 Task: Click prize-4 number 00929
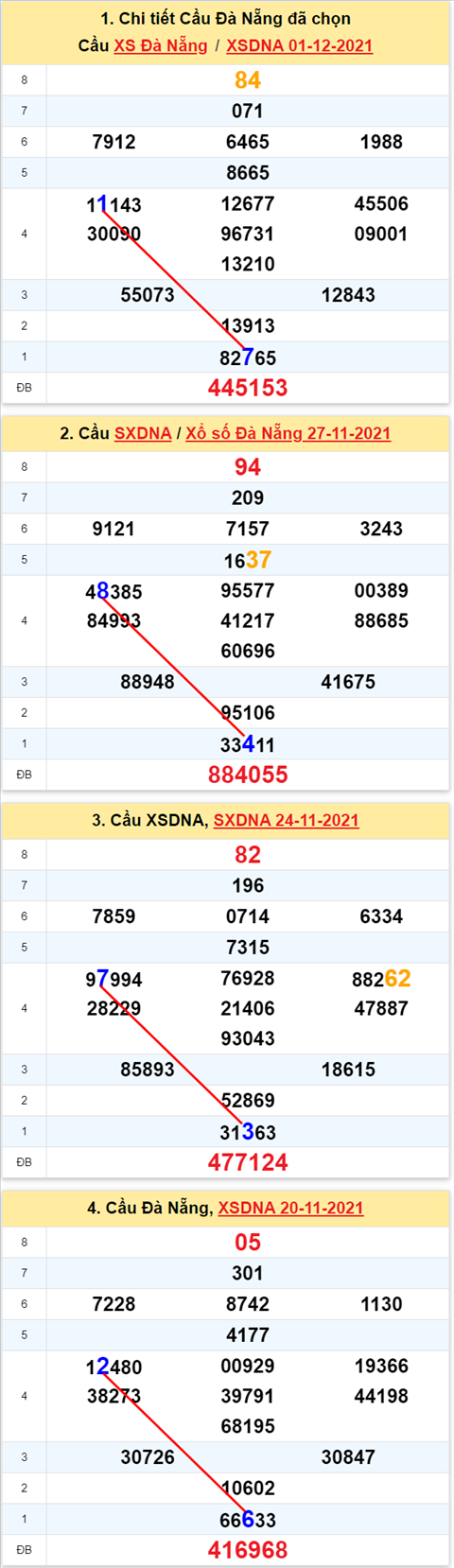[248, 1366]
